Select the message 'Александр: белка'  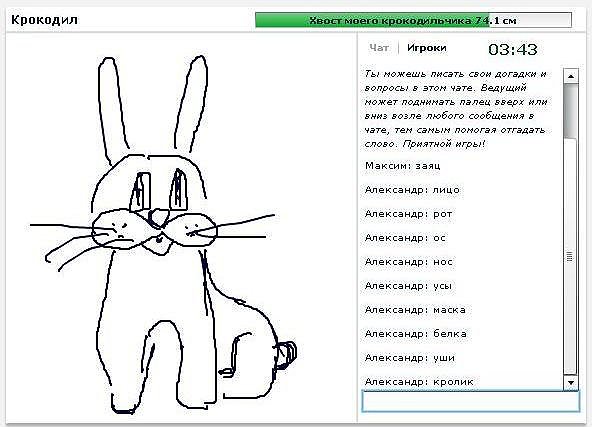point(416,334)
